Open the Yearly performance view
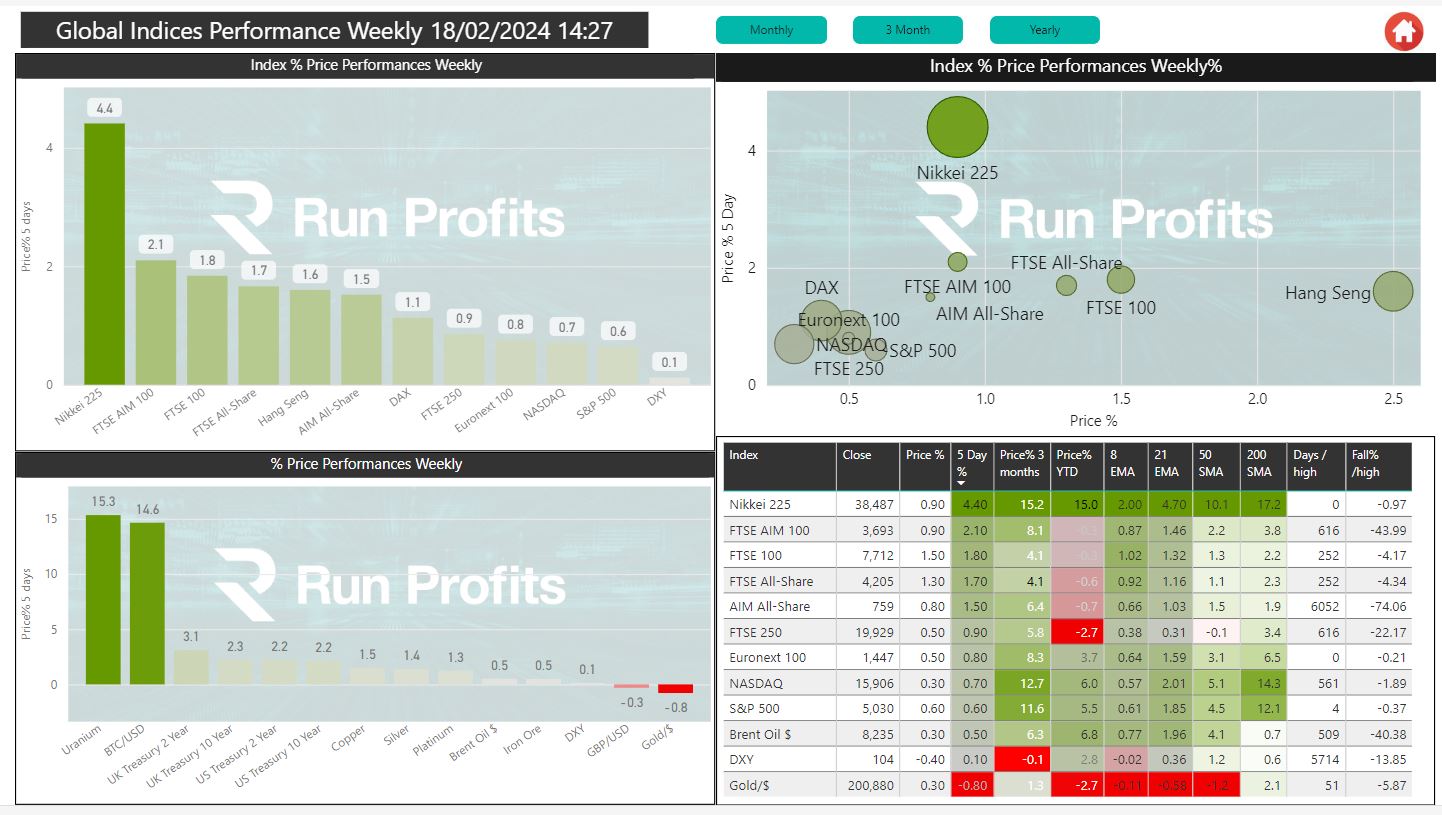 click(1044, 30)
